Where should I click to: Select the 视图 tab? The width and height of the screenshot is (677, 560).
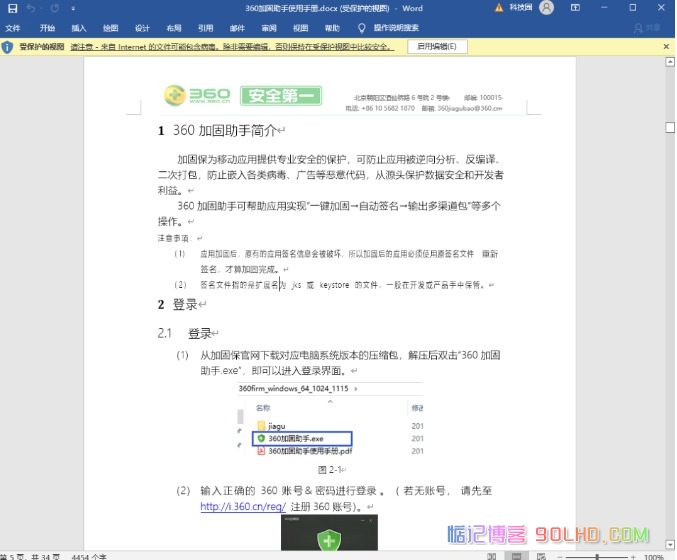[x=301, y=28]
